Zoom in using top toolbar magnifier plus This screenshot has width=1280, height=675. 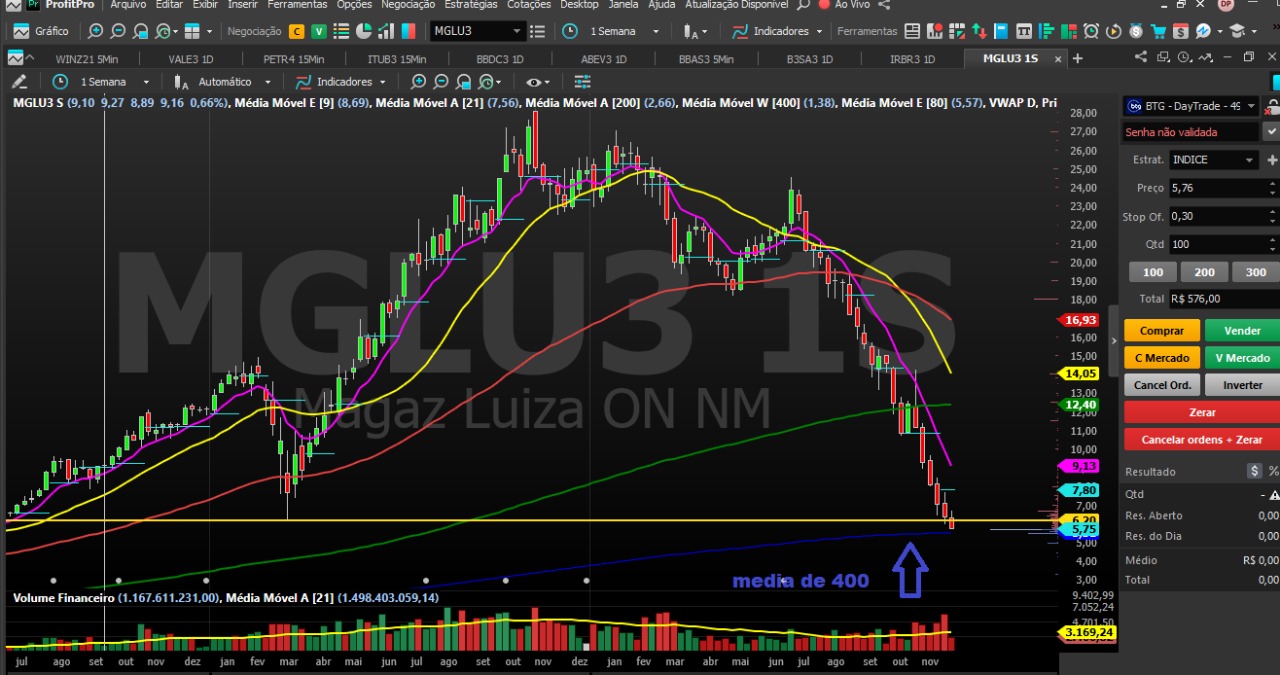96,31
